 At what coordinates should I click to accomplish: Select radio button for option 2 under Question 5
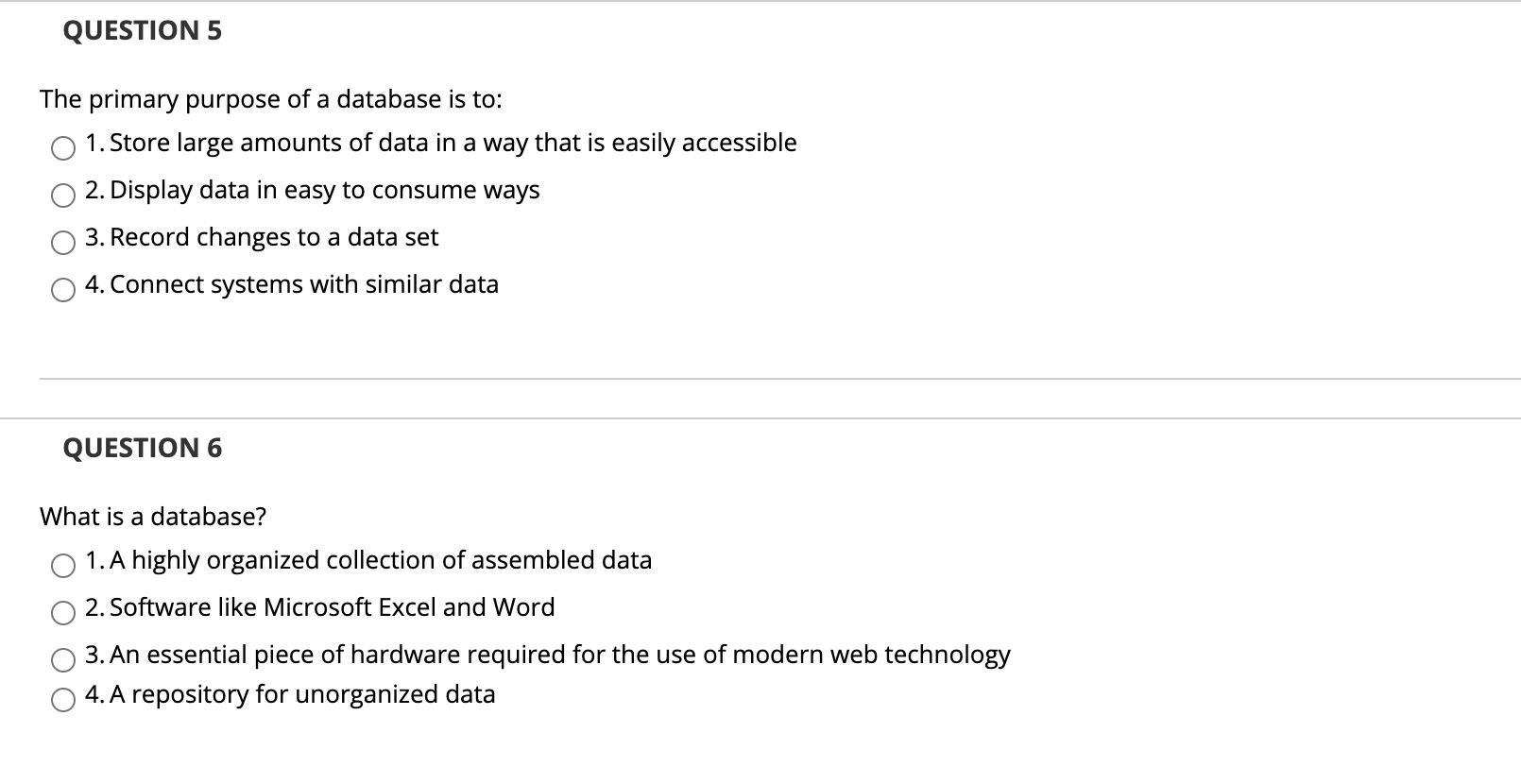(62, 196)
